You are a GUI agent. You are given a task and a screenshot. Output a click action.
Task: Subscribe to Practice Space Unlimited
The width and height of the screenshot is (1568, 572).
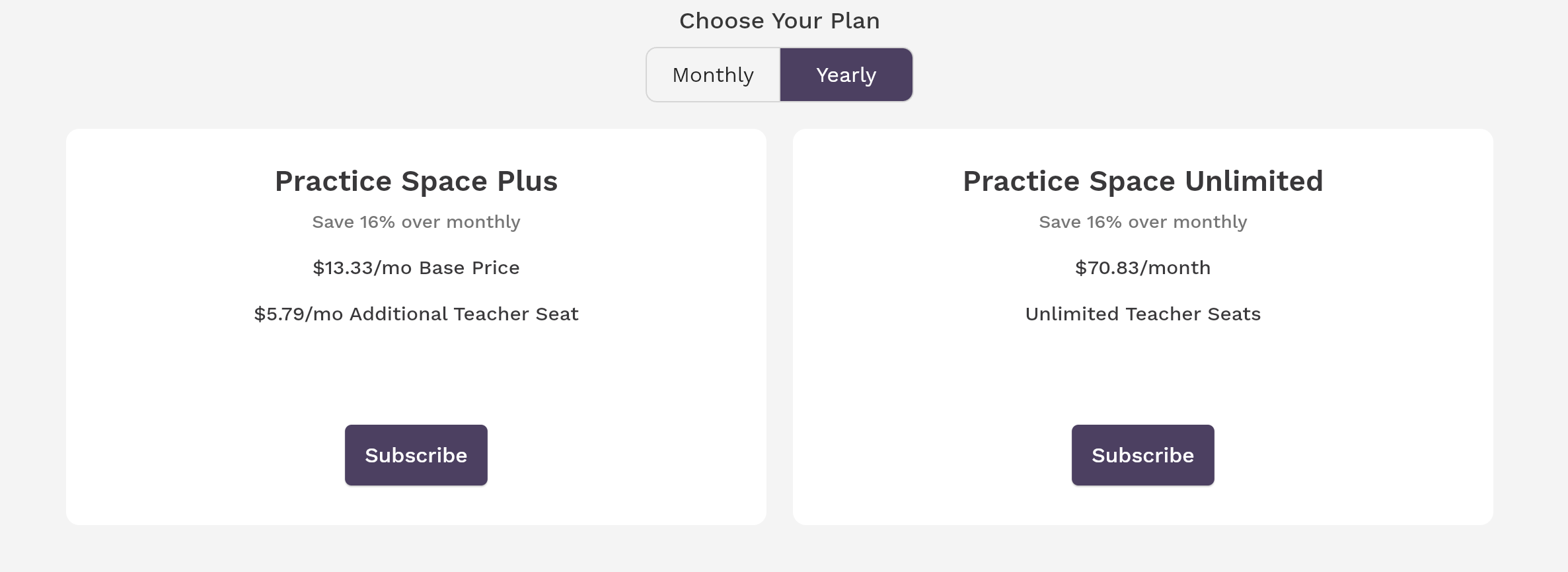[x=1142, y=455]
